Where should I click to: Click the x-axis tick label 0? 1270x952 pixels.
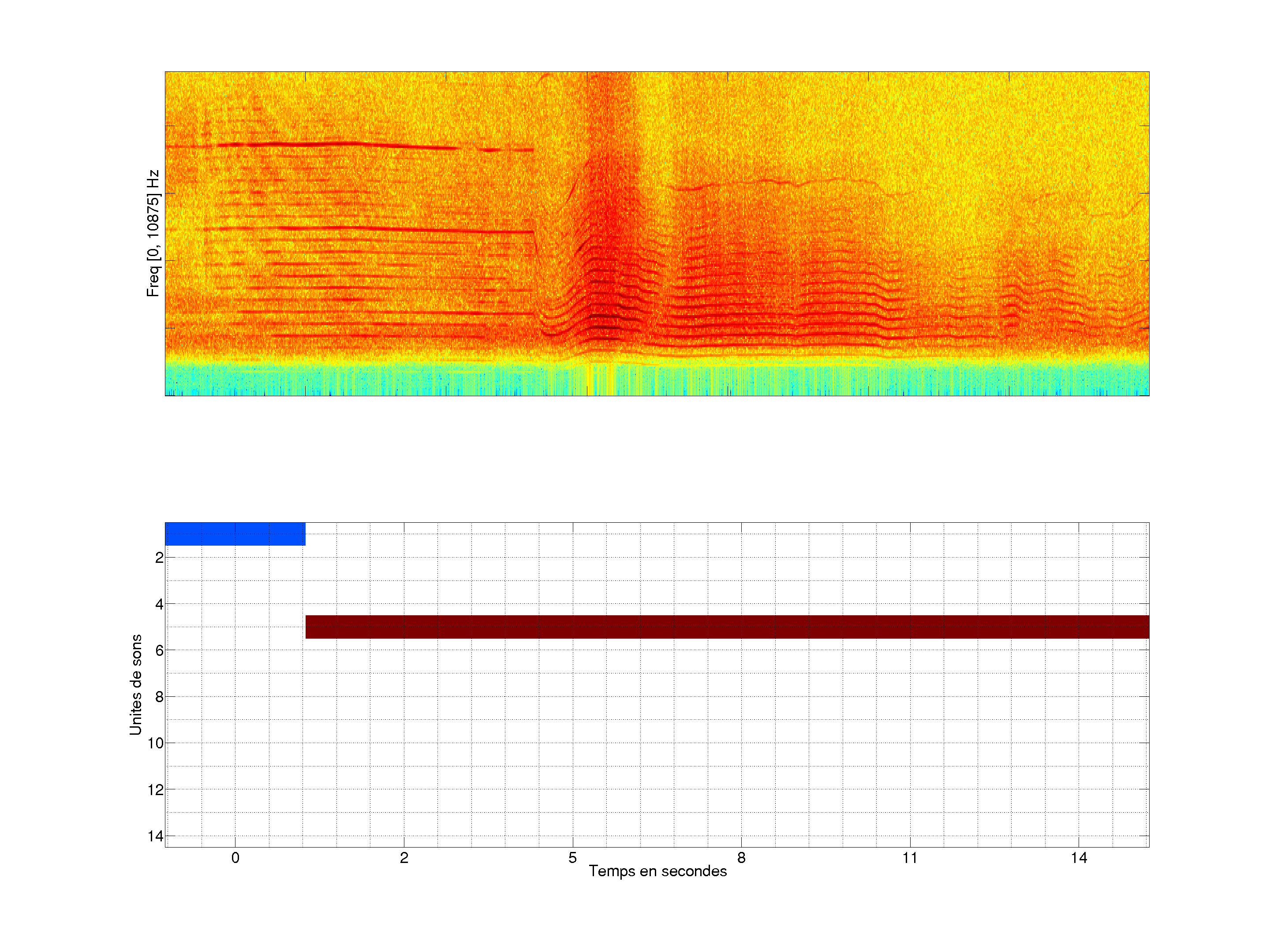(235, 858)
